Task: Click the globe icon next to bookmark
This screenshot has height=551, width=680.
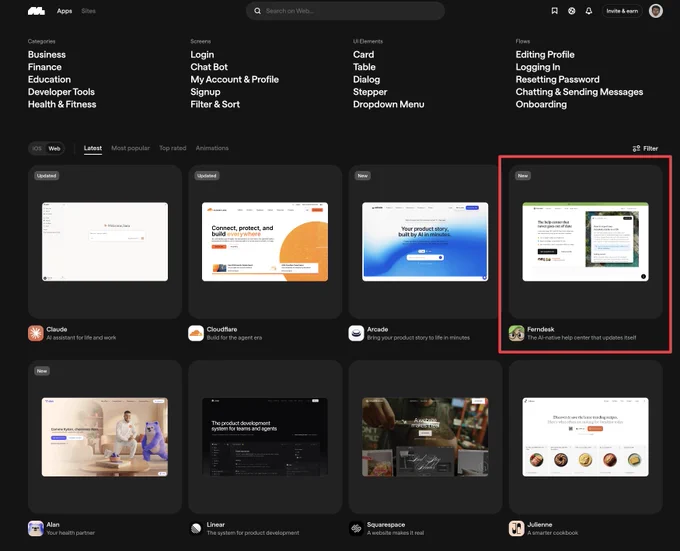Action: click(572, 11)
